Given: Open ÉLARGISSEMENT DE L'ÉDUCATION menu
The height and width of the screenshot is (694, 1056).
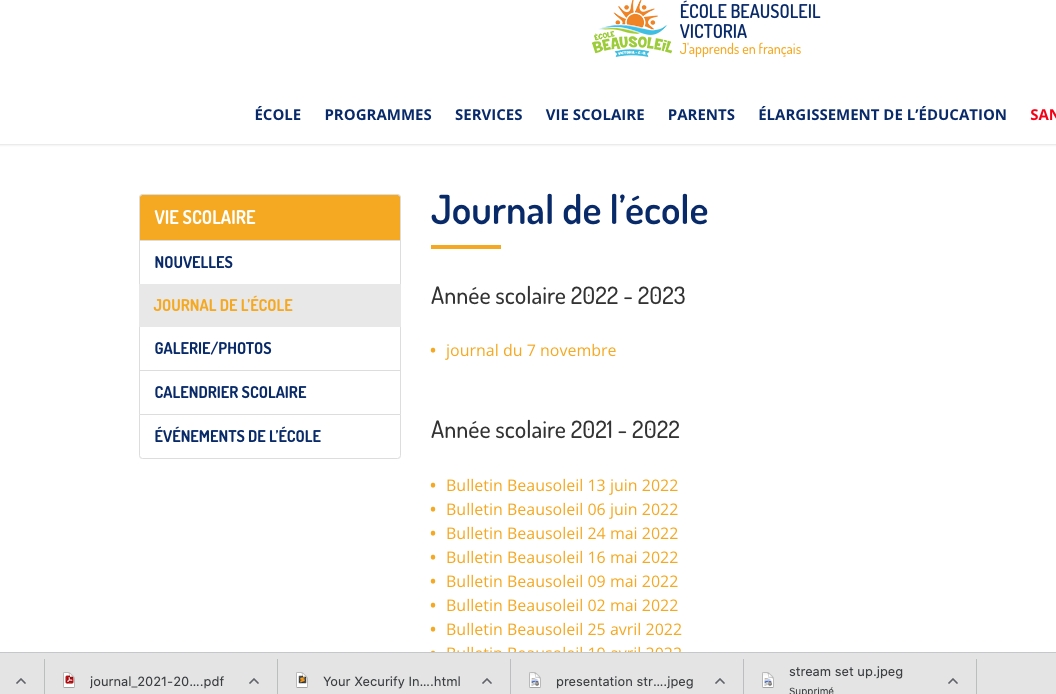Looking at the screenshot, I should point(882,115).
